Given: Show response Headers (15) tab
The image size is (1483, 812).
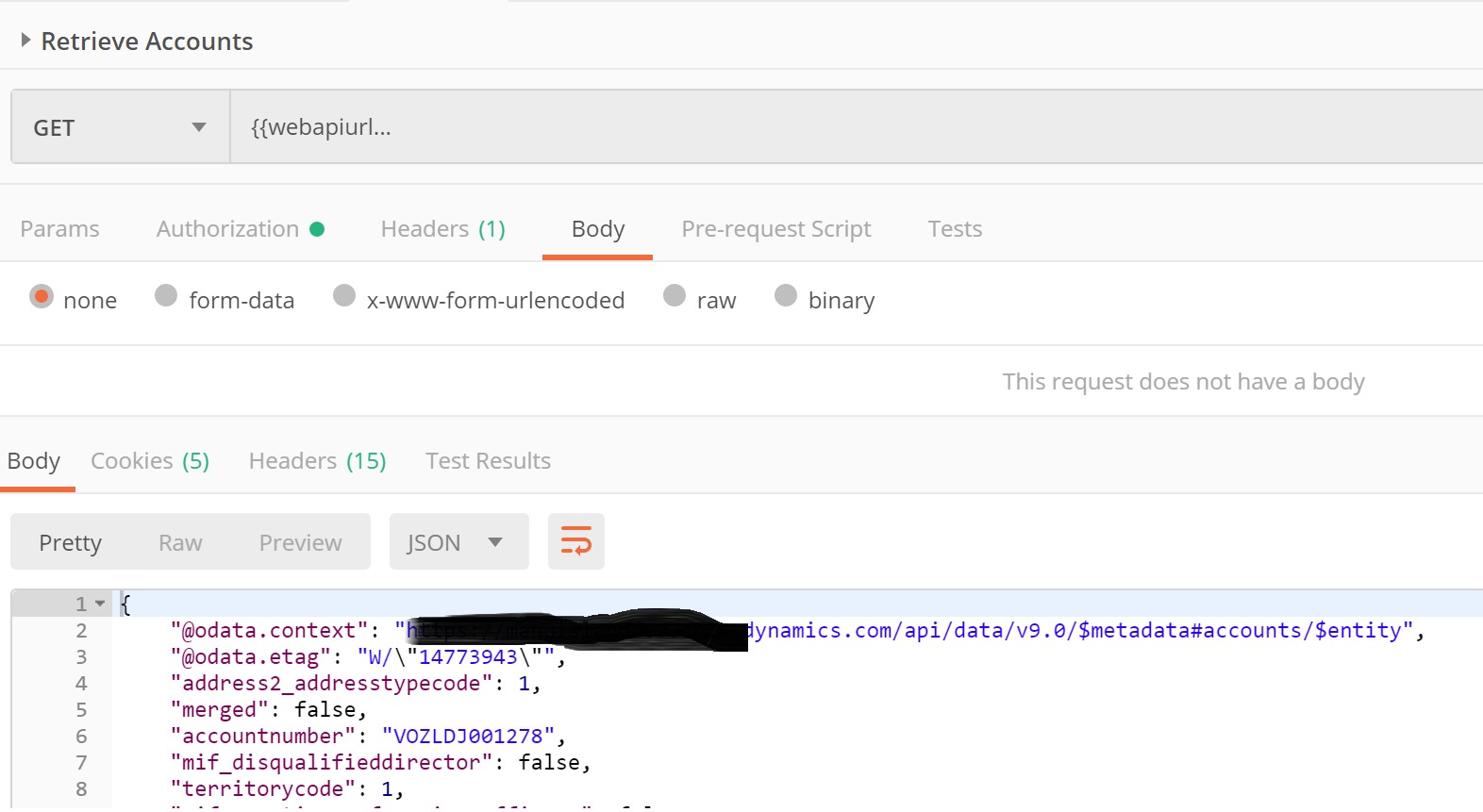Looking at the screenshot, I should point(317,461).
